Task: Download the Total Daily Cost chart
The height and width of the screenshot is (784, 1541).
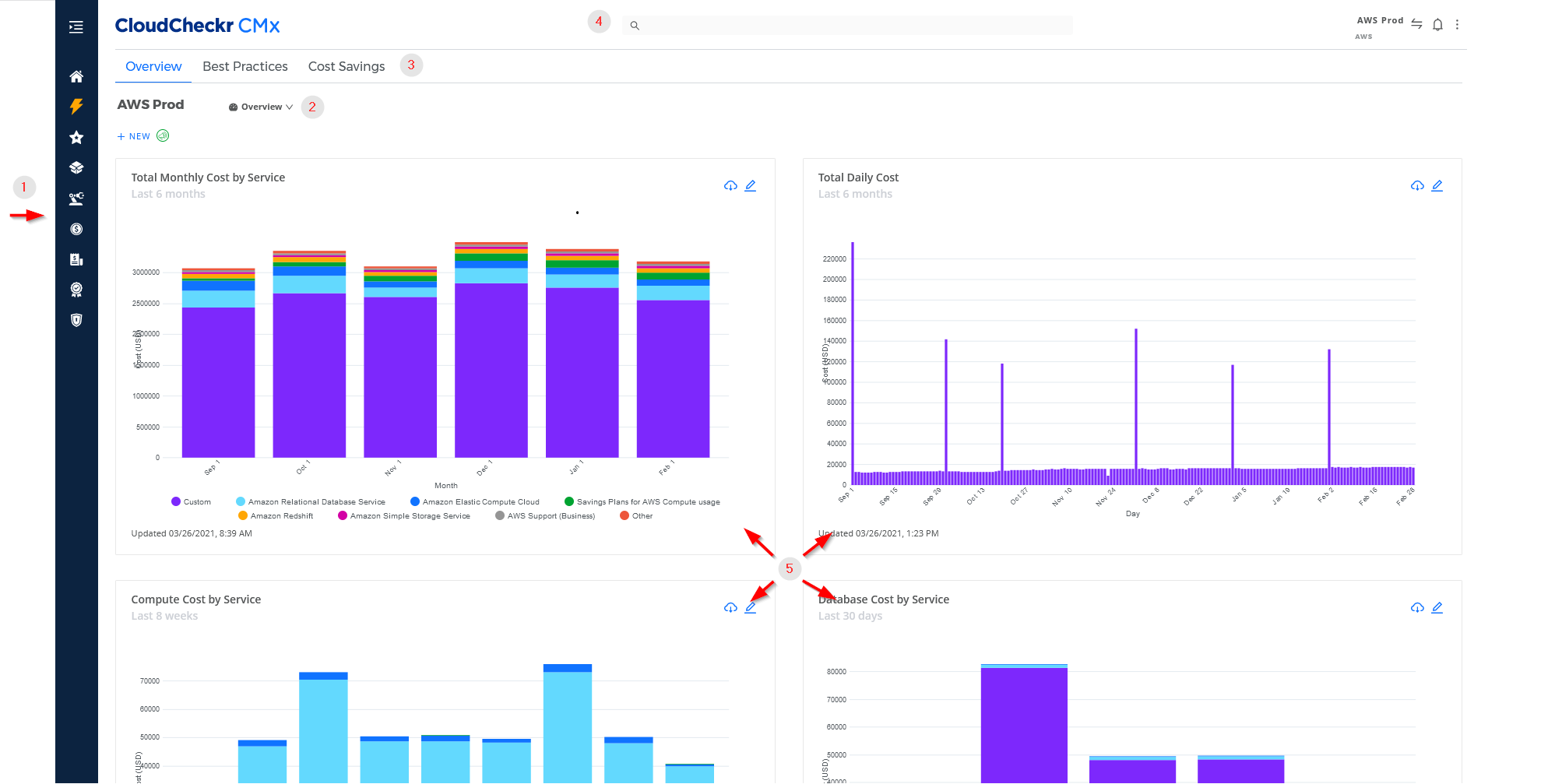Action: click(x=1417, y=185)
